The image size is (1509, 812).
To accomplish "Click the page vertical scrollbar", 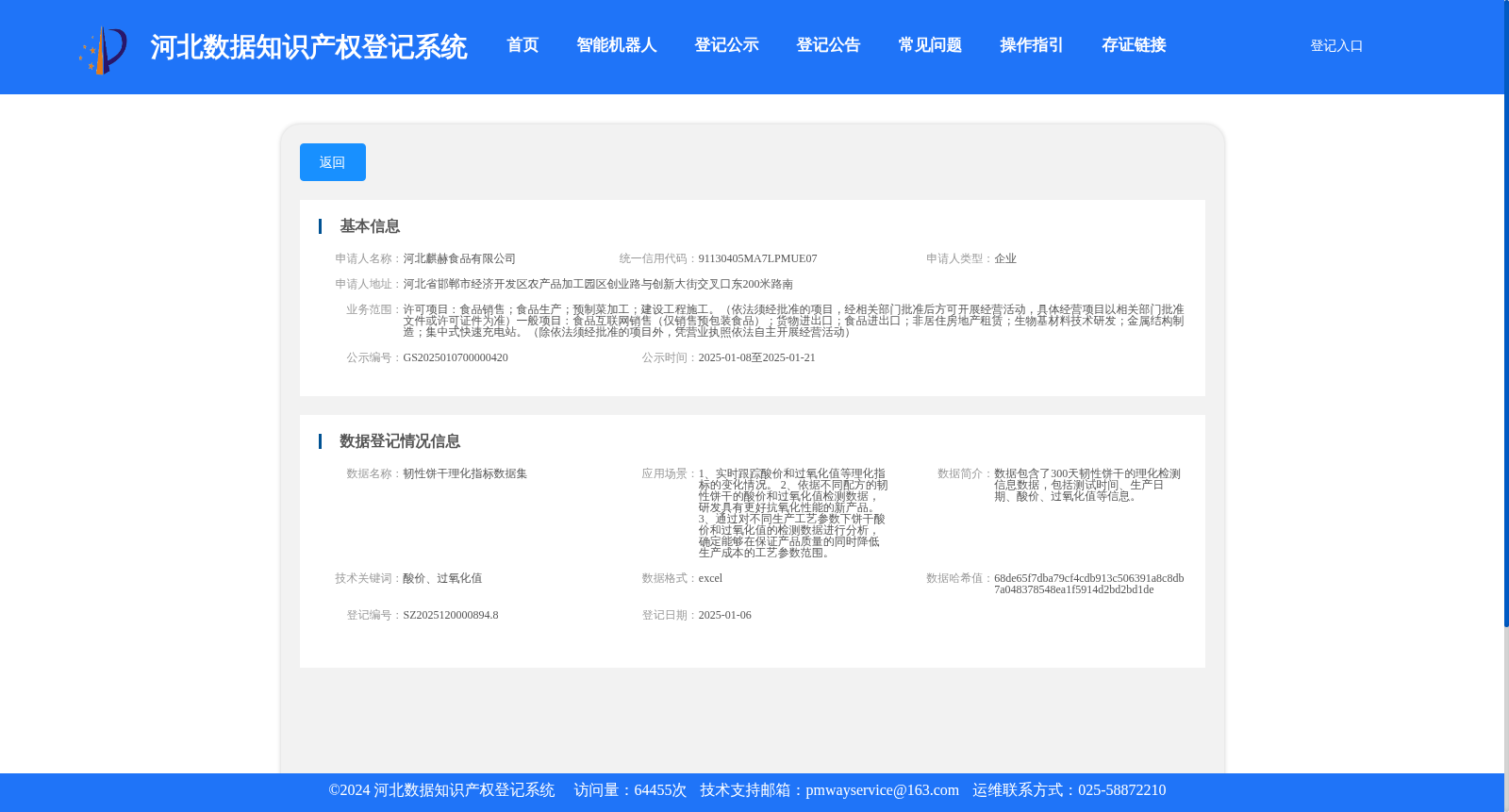I will click(x=1506, y=313).
